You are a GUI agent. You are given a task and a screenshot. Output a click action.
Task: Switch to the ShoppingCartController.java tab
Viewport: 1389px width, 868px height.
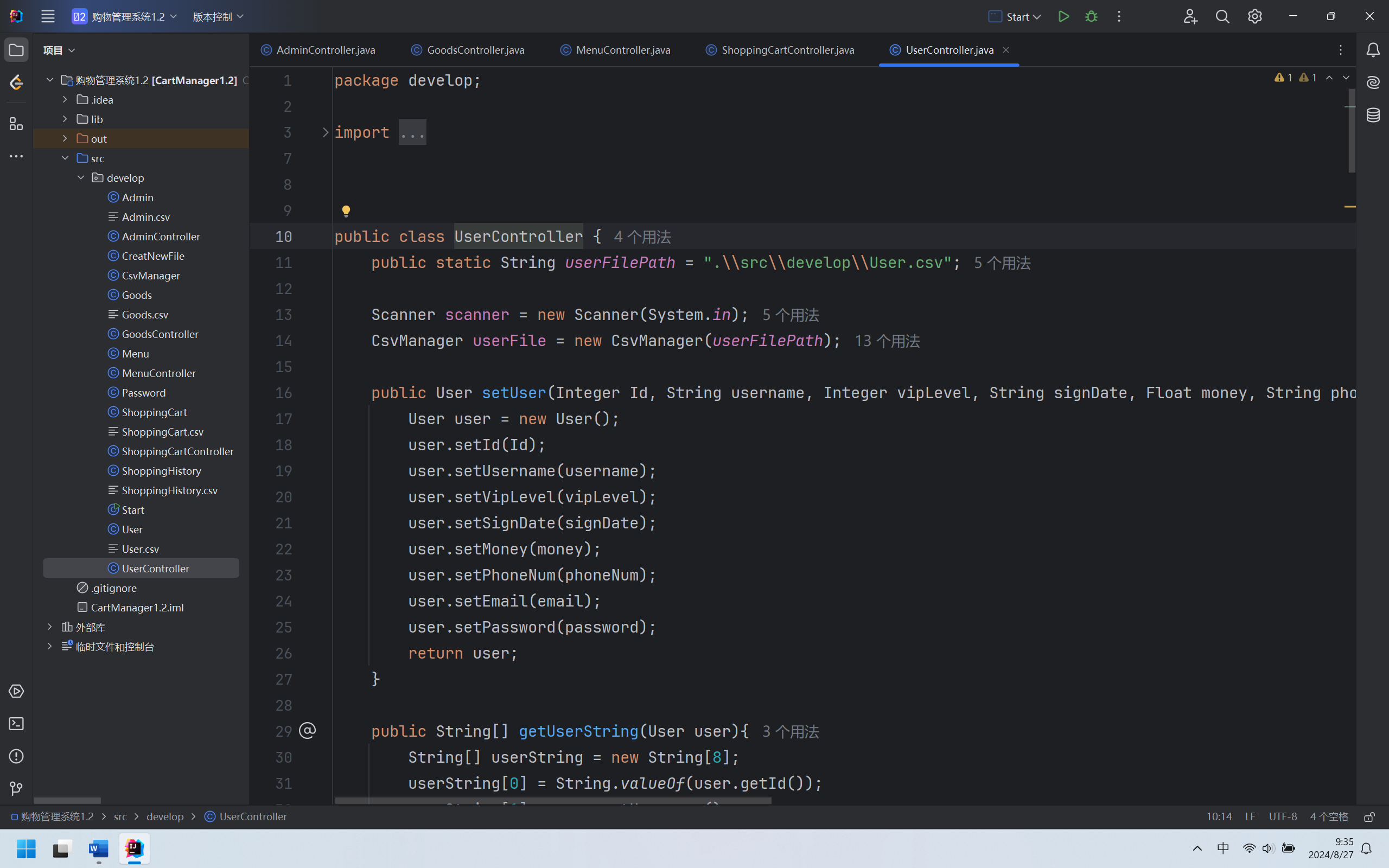pyautogui.click(x=787, y=50)
